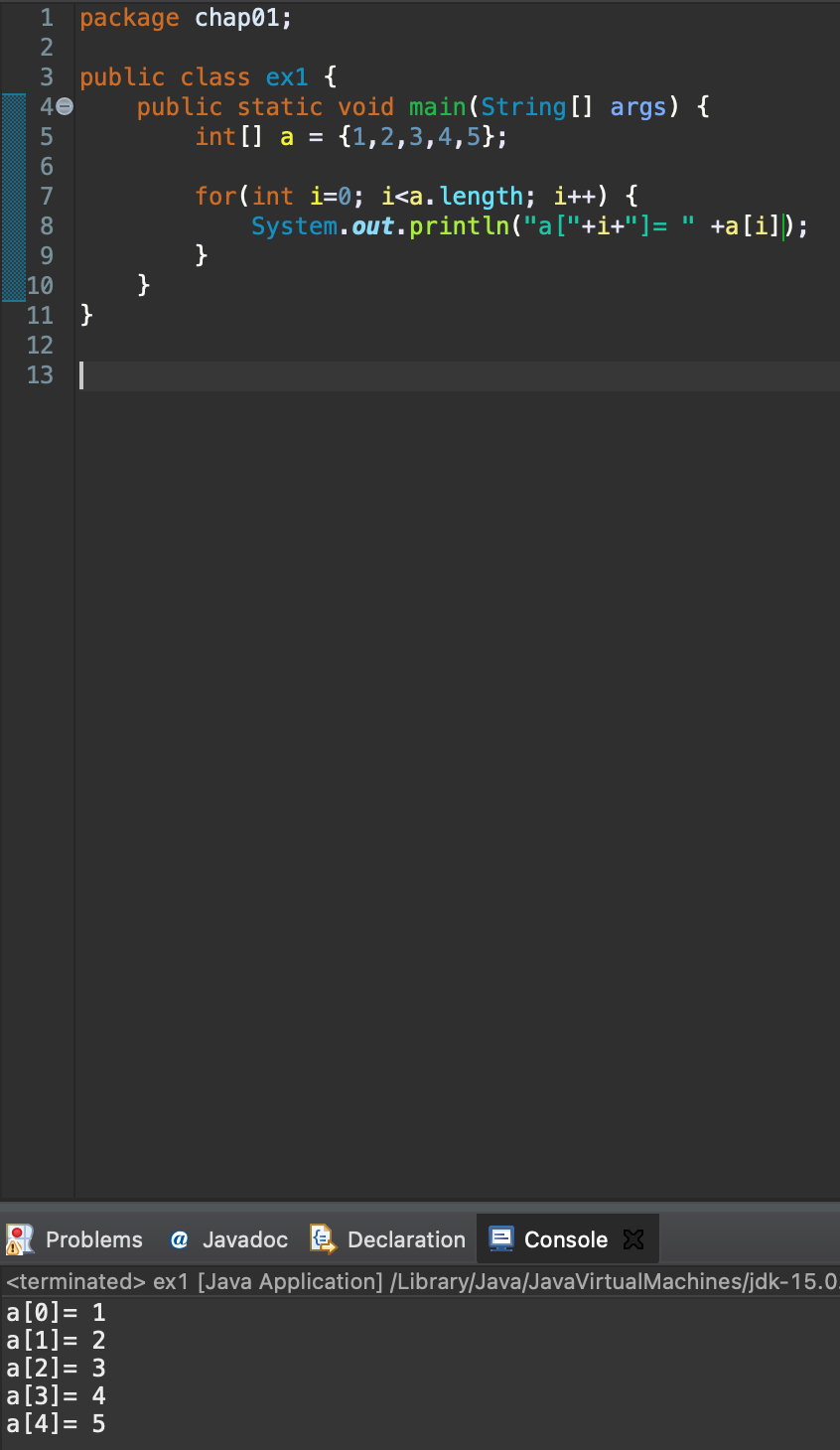Click the Declaration view icon
840x1450 pixels.
pyautogui.click(x=323, y=1239)
